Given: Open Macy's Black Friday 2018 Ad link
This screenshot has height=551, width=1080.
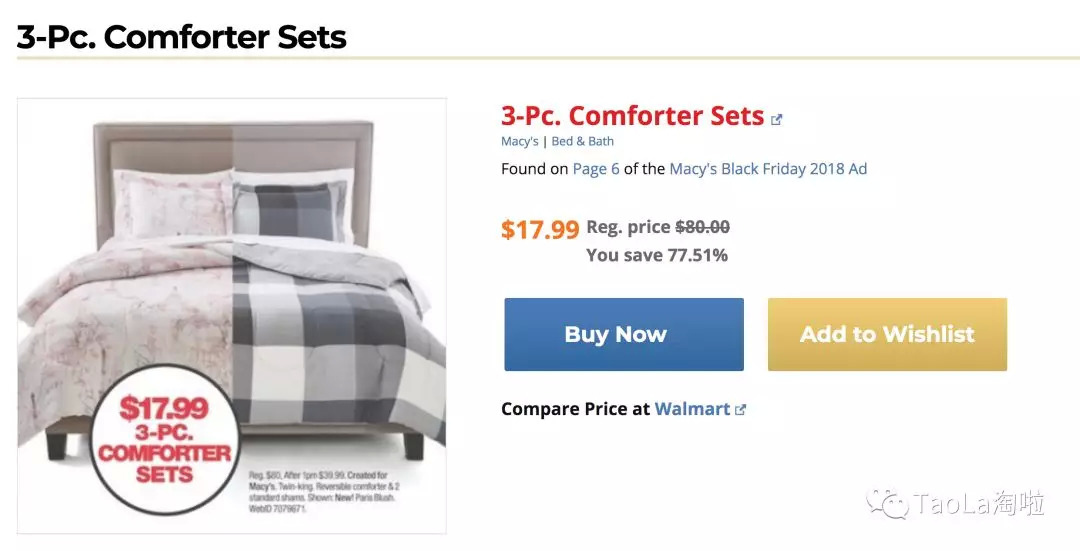Looking at the screenshot, I should 768,169.
